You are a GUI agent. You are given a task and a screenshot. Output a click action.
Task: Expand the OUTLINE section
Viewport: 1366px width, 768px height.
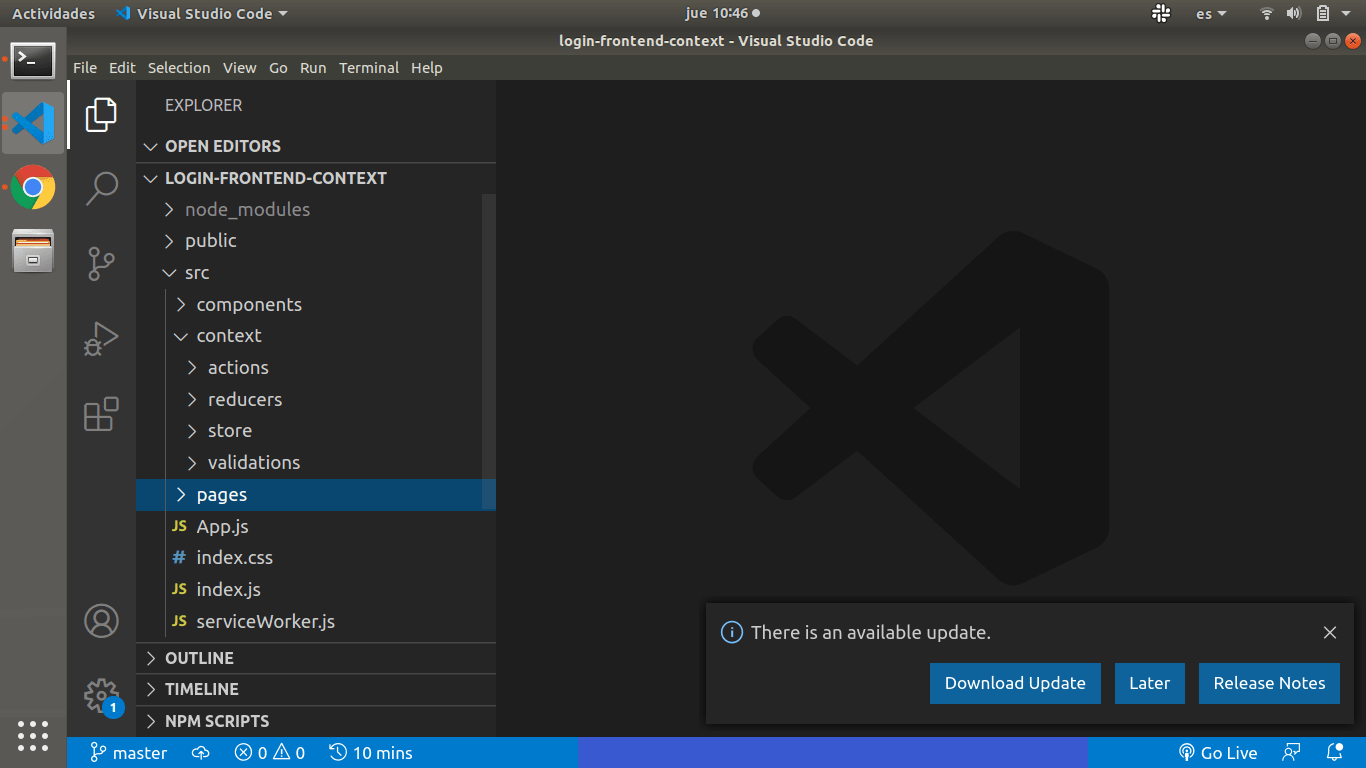(199, 658)
